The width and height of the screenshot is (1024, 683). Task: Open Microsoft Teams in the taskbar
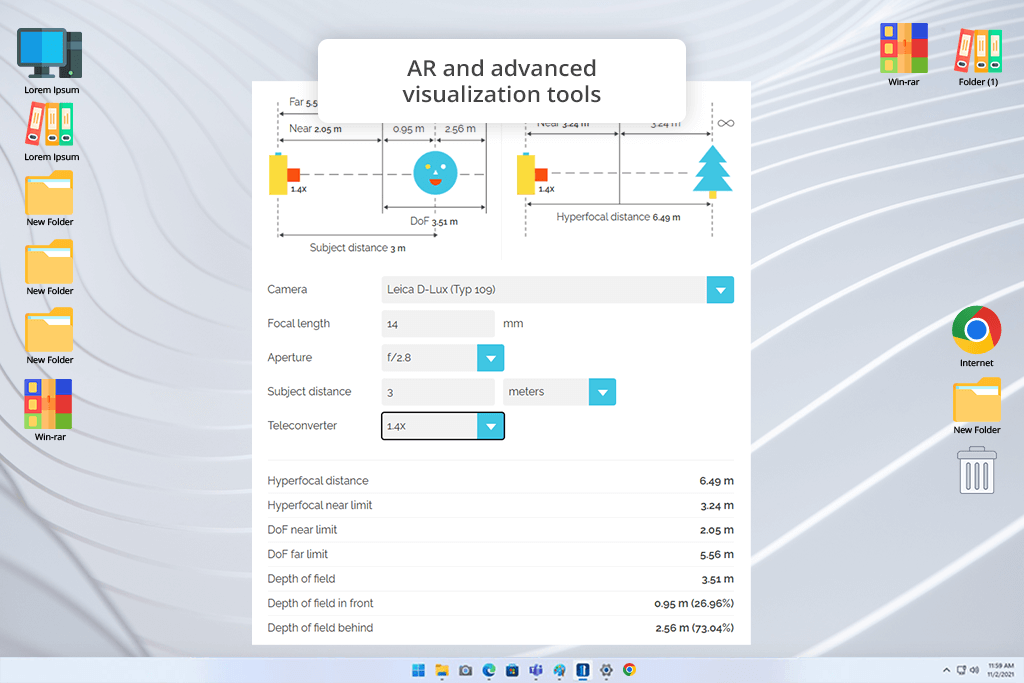click(x=536, y=670)
